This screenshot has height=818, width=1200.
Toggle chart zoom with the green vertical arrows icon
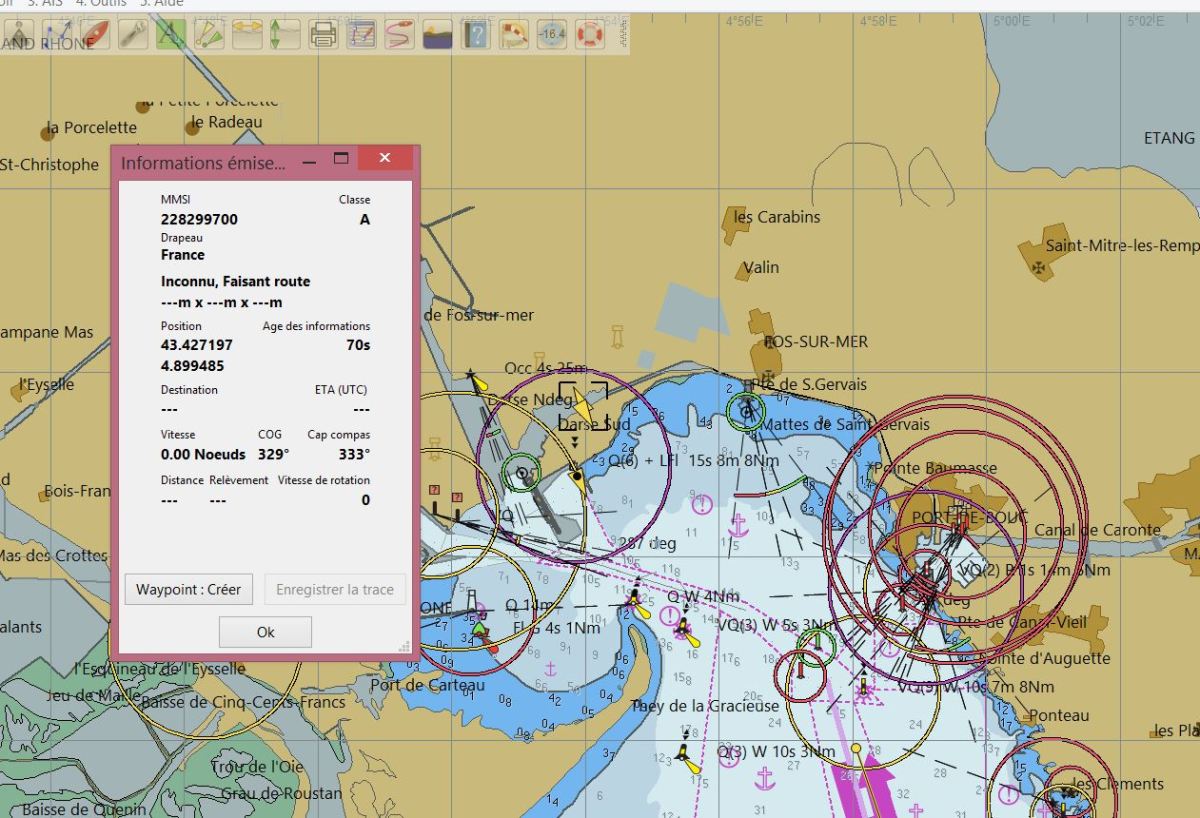(x=277, y=35)
